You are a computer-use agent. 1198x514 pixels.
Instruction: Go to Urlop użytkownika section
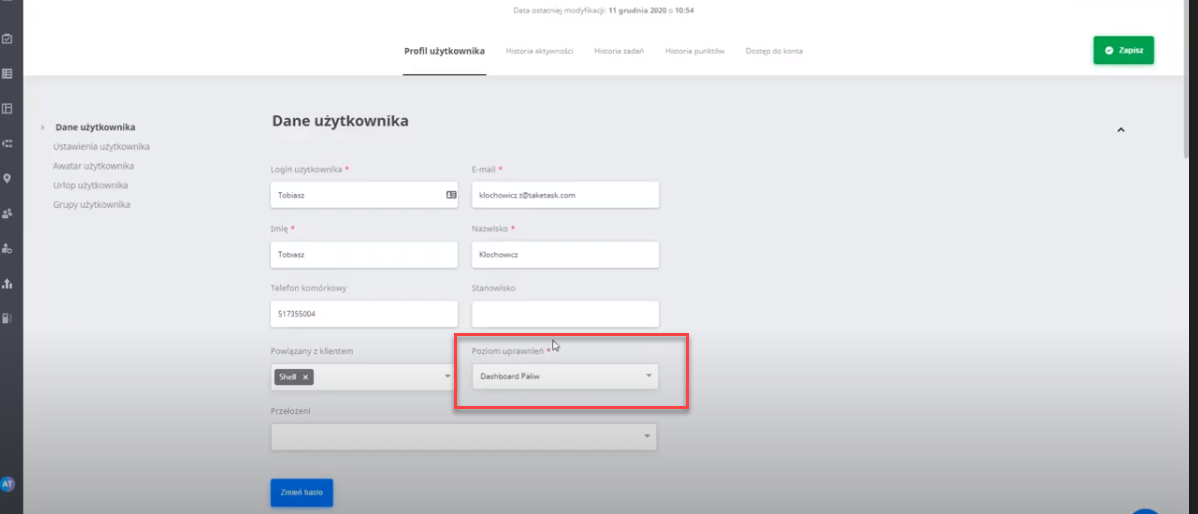(90, 185)
